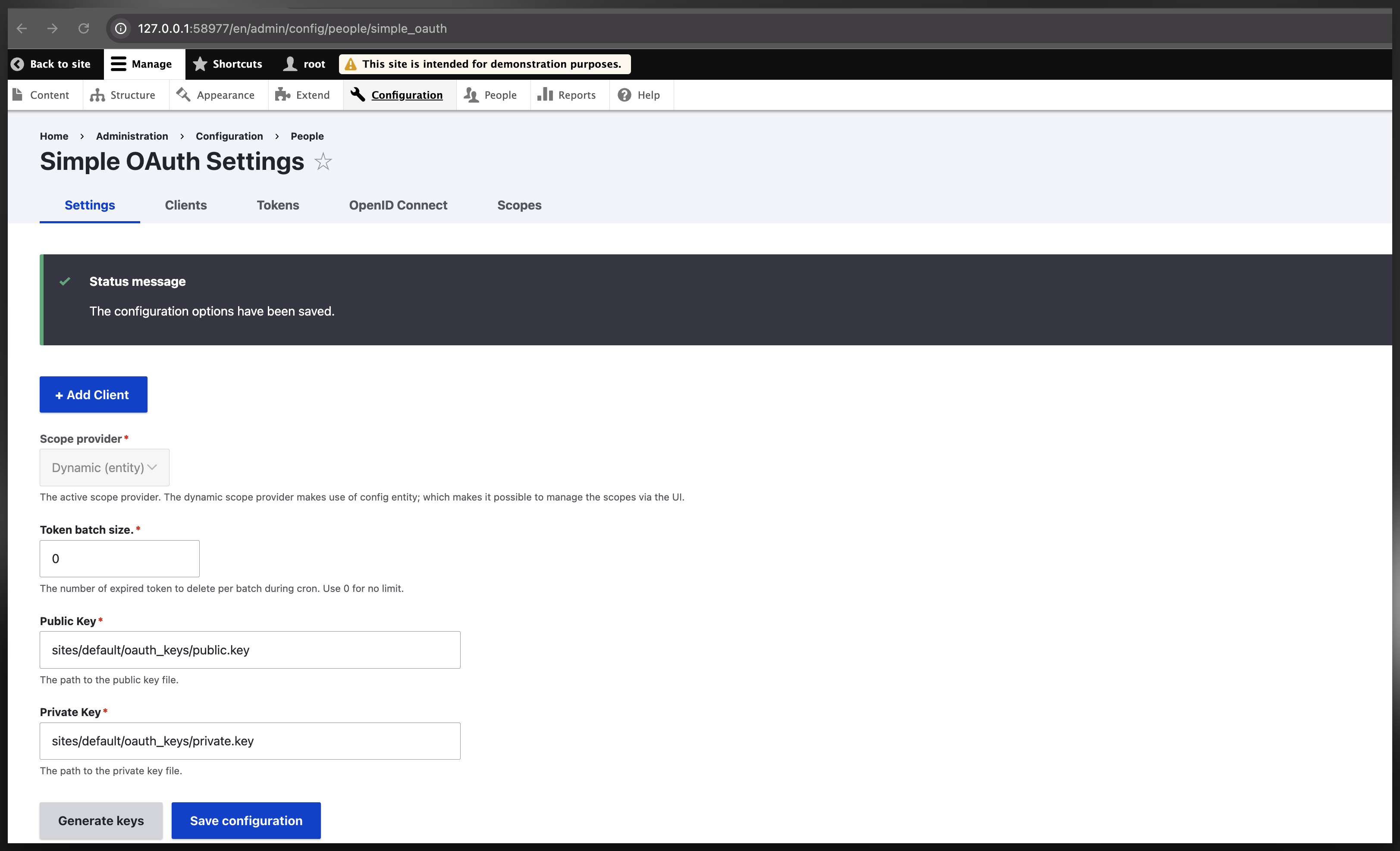Follow the Administration breadcrumb link

pos(132,136)
